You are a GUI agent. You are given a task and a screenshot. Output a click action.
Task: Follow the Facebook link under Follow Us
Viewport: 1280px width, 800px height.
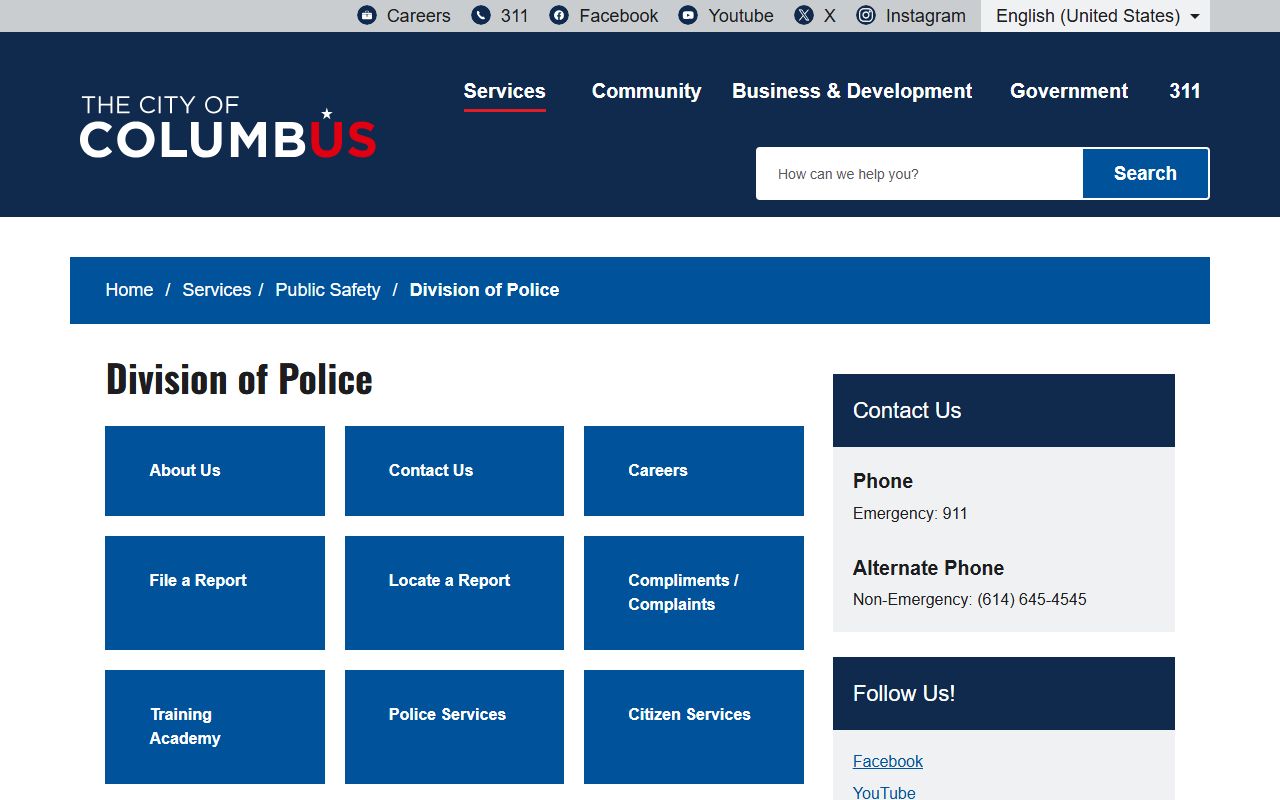[x=887, y=762]
